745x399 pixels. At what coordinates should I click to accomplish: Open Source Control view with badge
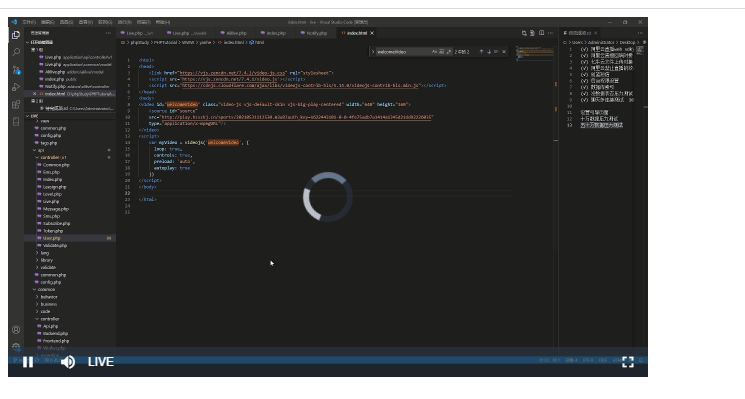16,69
